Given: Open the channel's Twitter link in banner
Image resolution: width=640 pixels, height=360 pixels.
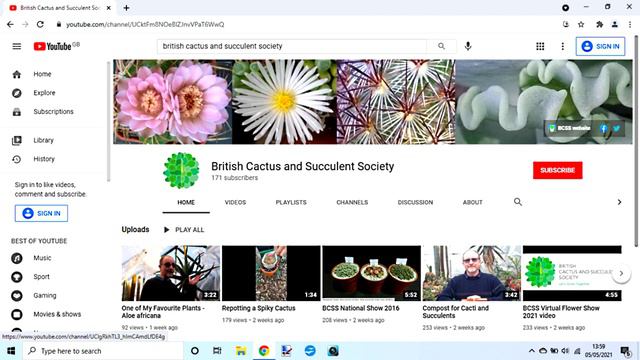Looking at the screenshot, I should coord(616,129).
